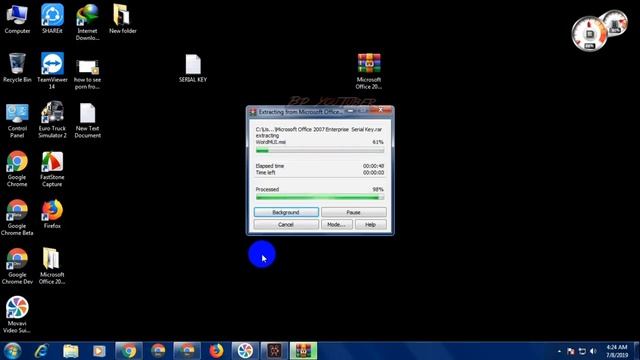
Task: Show hidden system tray icons arrow
Action: tap(559, 351)
